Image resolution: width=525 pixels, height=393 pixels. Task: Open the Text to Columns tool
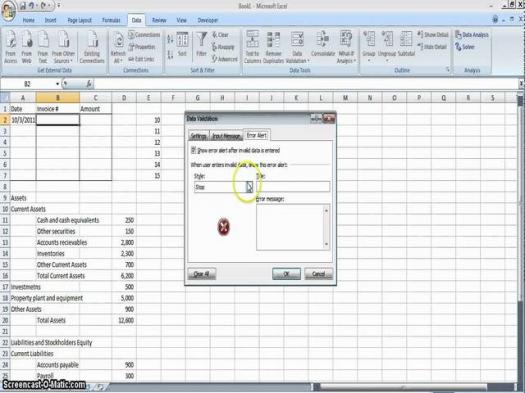point(252,47)
